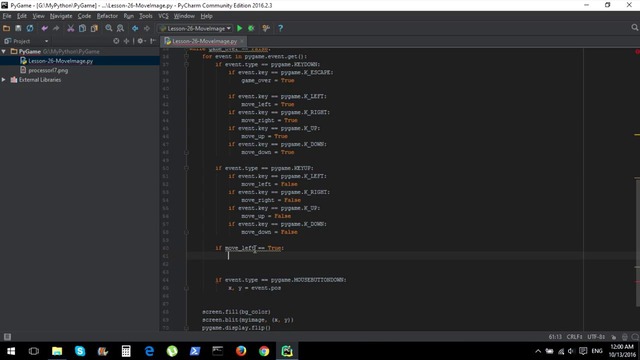
Task: Click the 61:13 cursor position indicator
Action: click(555, 337)
